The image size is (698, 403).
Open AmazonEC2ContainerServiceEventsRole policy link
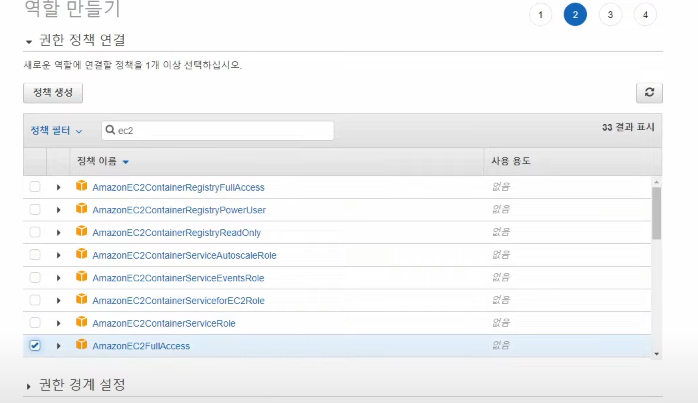click(x=178, y=278)
